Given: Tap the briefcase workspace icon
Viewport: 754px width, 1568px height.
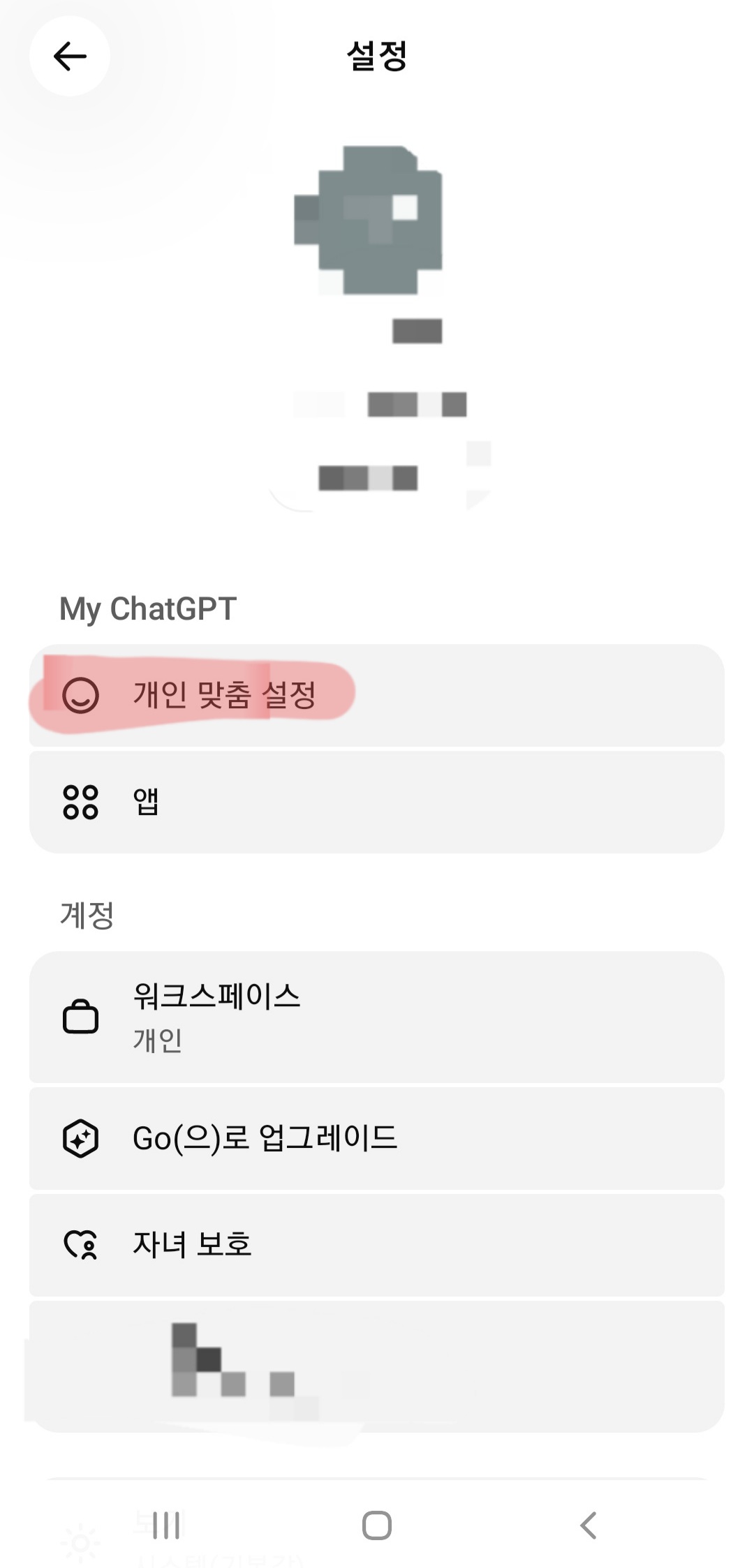Looking at the screenshot, I should point(80,1017).
